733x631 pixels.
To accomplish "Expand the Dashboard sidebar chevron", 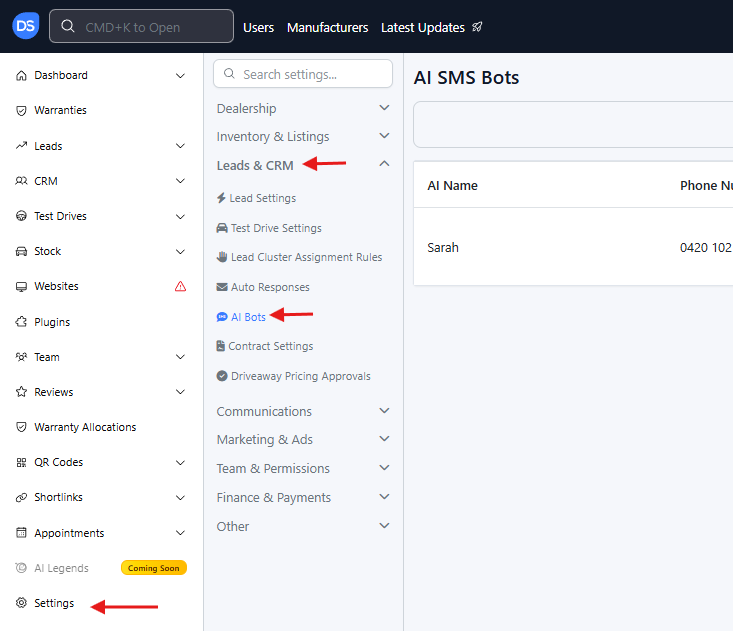I will (x=180, y=75).
